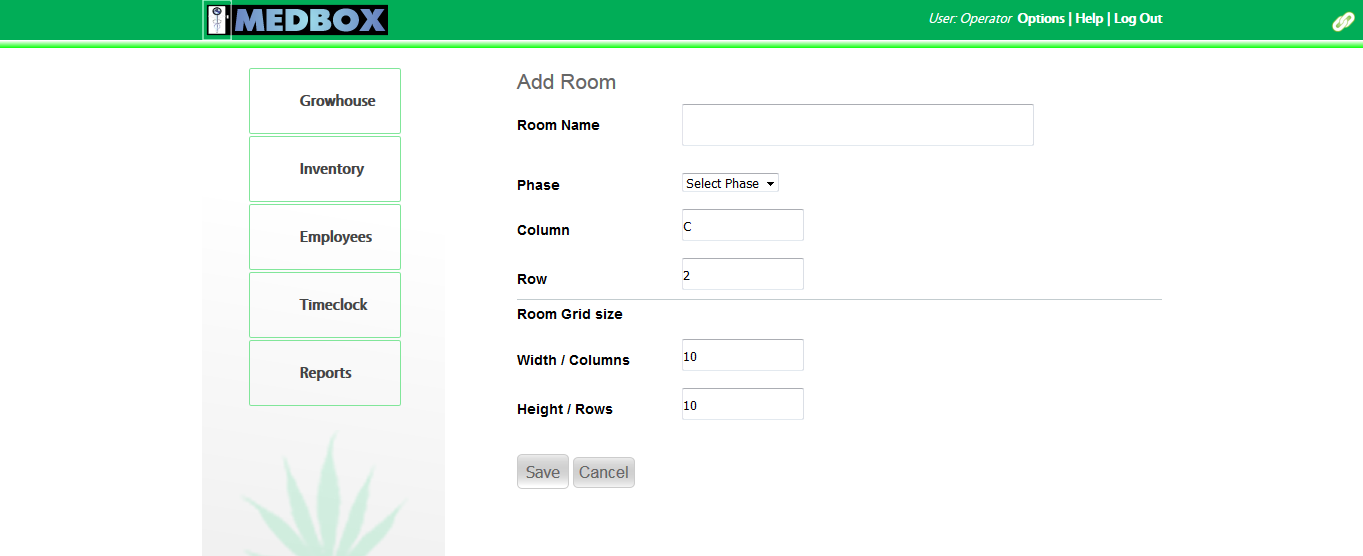Click the User: Operator label
The width and height of the screenshot is (1363, 556).
(x=970, y=18)
